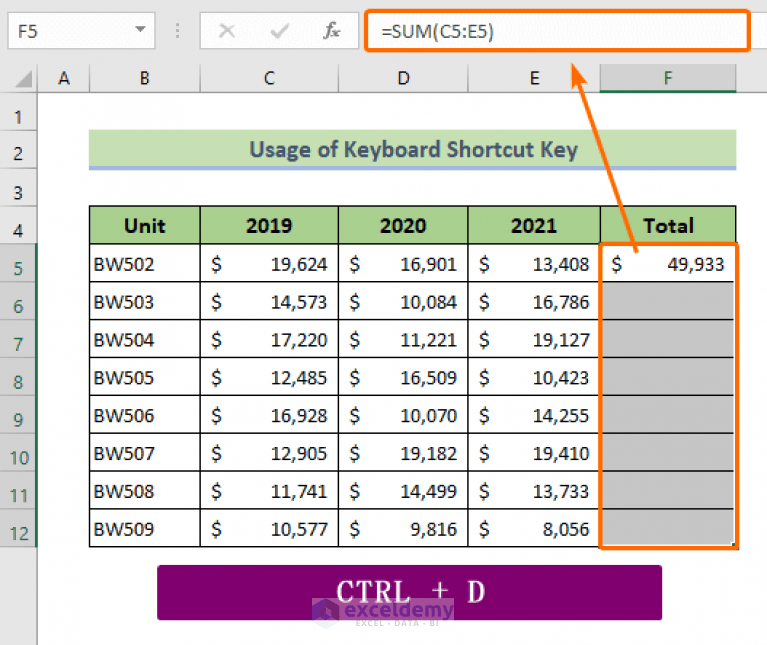Image resolution: width=767 pixels, height=645 pixels.
Task: Select row 8 header
Action: 19,377
